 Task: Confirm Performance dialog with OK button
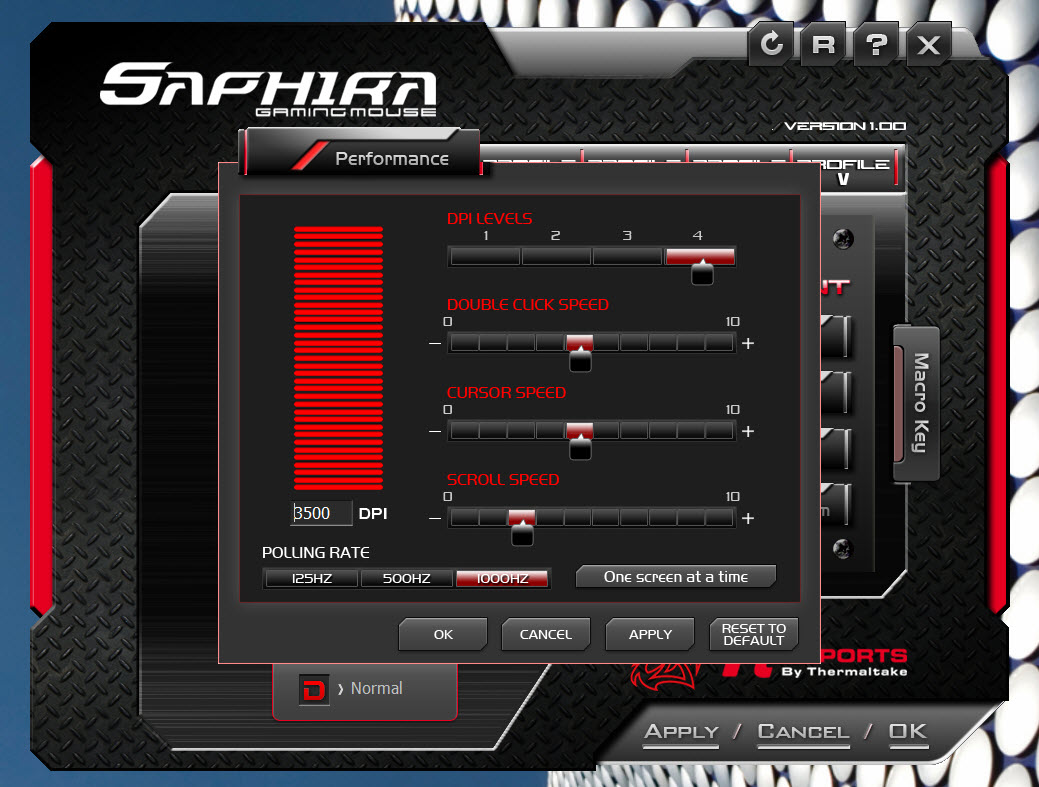[443, 634]
